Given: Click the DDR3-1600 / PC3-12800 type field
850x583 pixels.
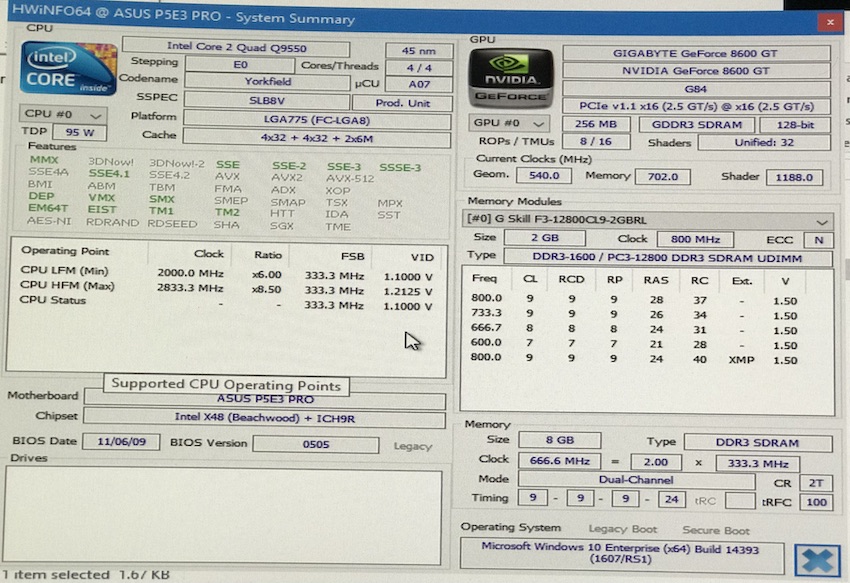Looking at the screenshot, I should pyautogui.click(x=667, y=258).
